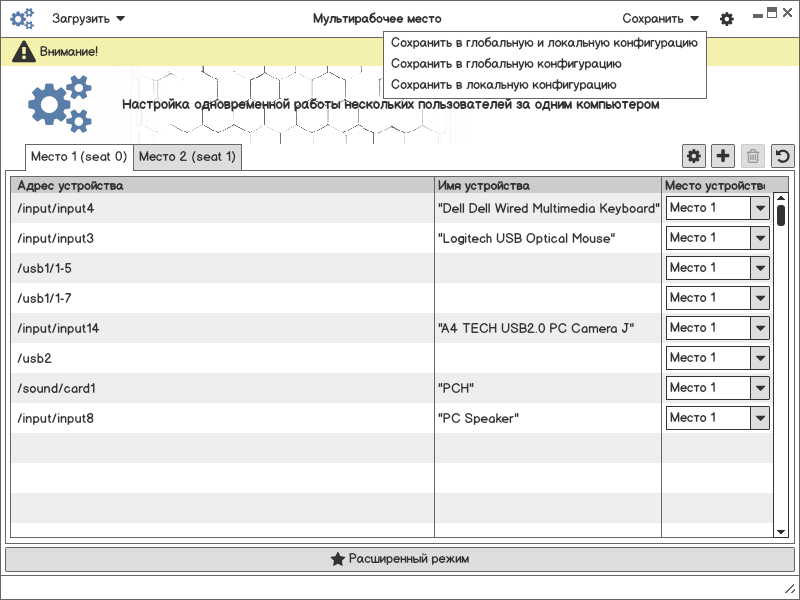Open seat dropdown for /usb1/1-5 row
800x600 pixels.
(717, 268)
